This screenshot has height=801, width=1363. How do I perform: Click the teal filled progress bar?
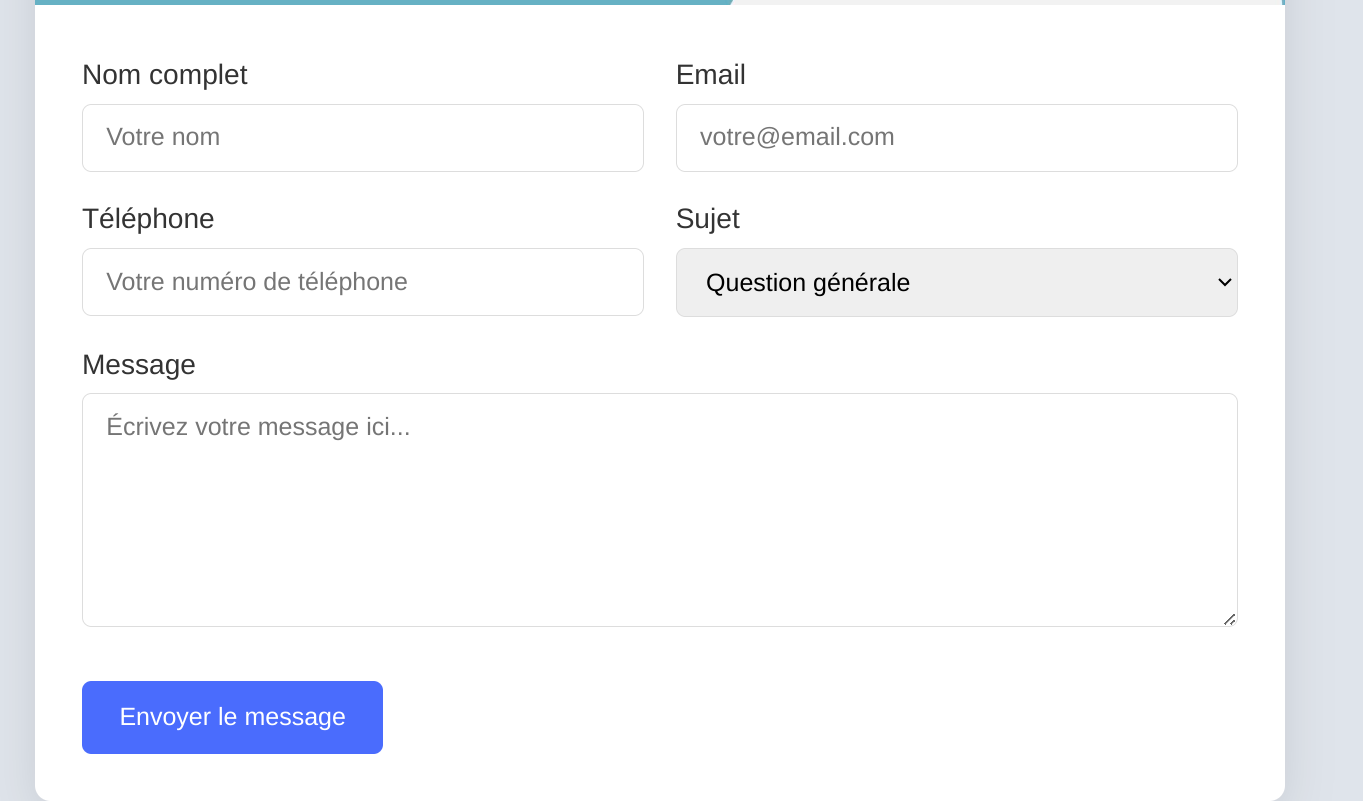tap(383, 2)
